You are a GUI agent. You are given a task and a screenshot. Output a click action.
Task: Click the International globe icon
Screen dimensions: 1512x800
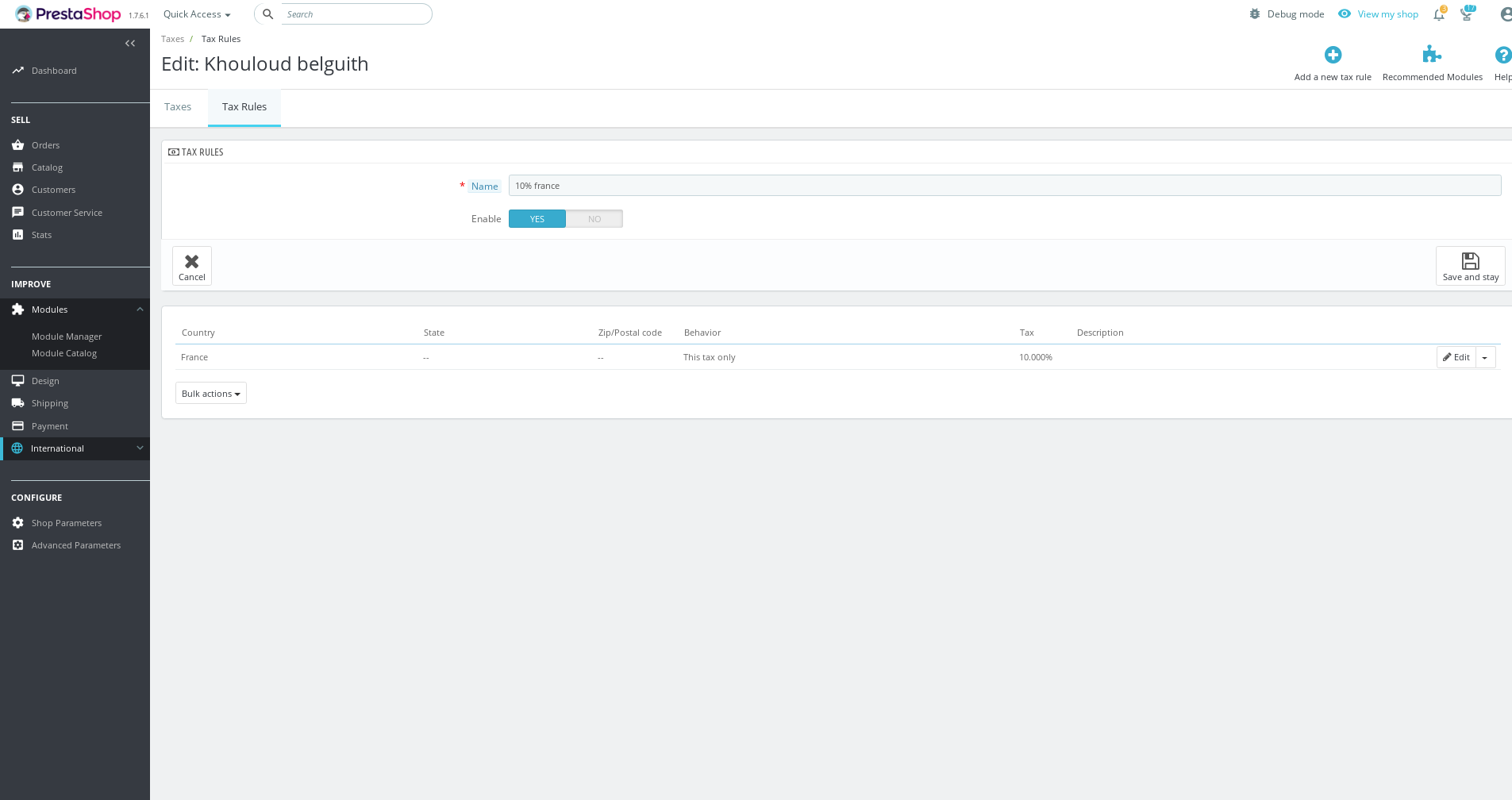click(17, 448)
